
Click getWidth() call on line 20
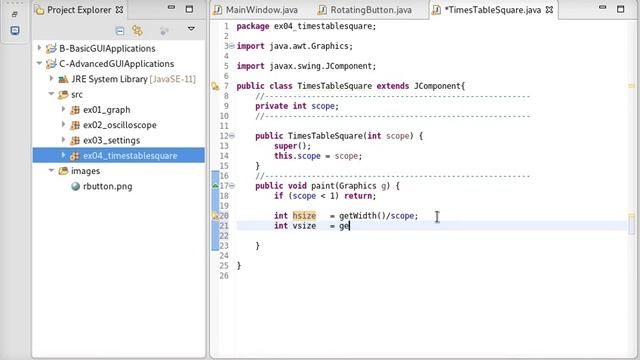pos(362,216)
